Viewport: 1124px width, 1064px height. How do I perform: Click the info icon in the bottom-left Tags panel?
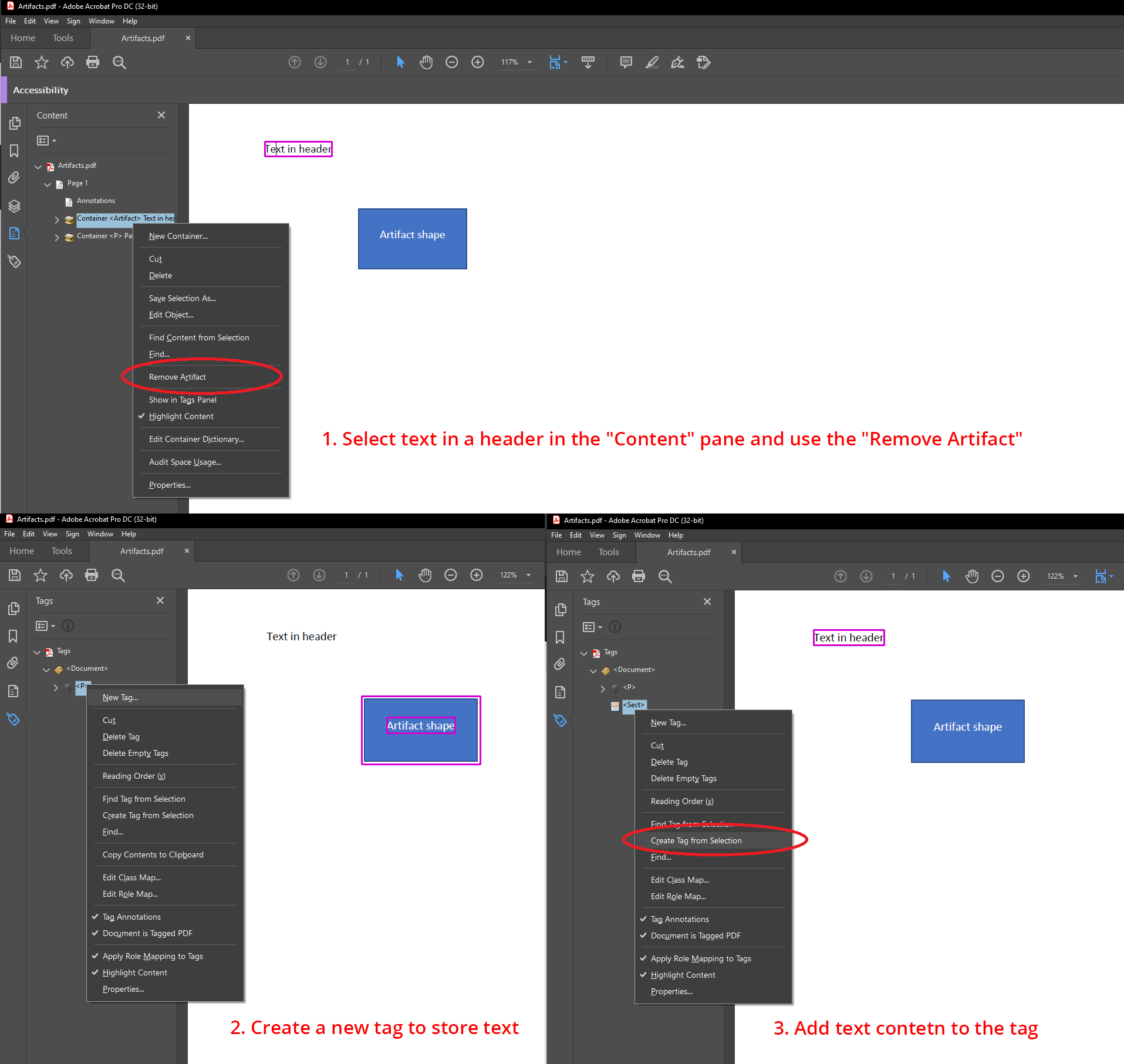pyautogui.click(x=68, y=626)
